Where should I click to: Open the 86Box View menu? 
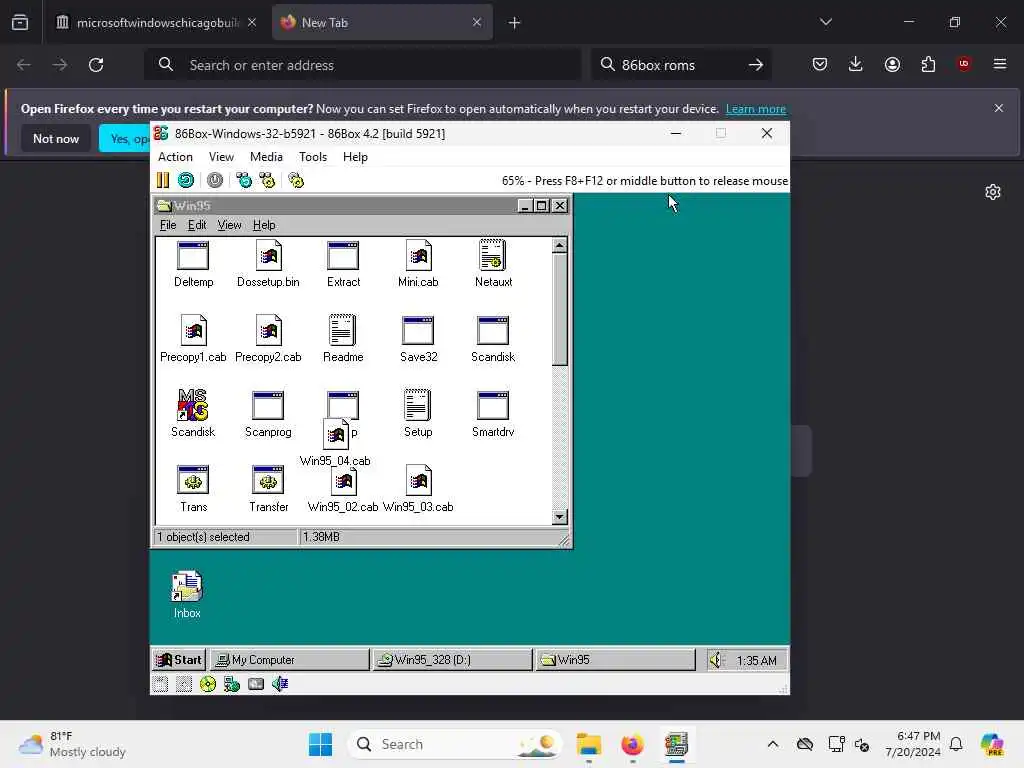(221, 157)
